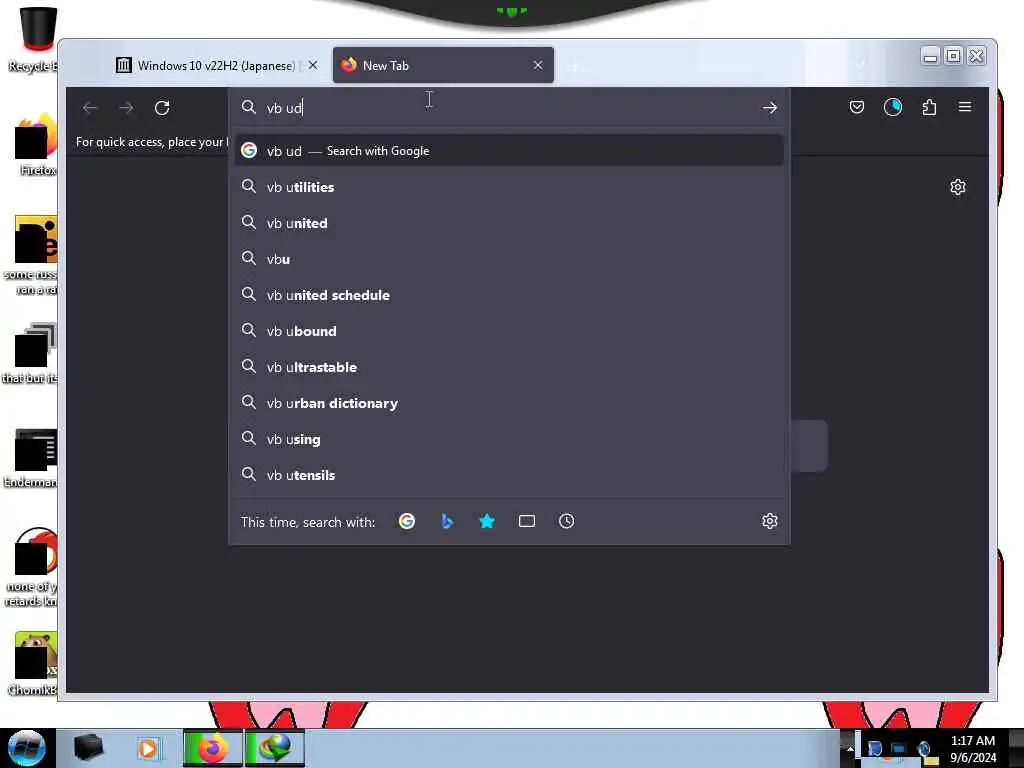Select the 'vb united' suggestion
This screenshot has width=1024, height=768.
click(509, 223)
